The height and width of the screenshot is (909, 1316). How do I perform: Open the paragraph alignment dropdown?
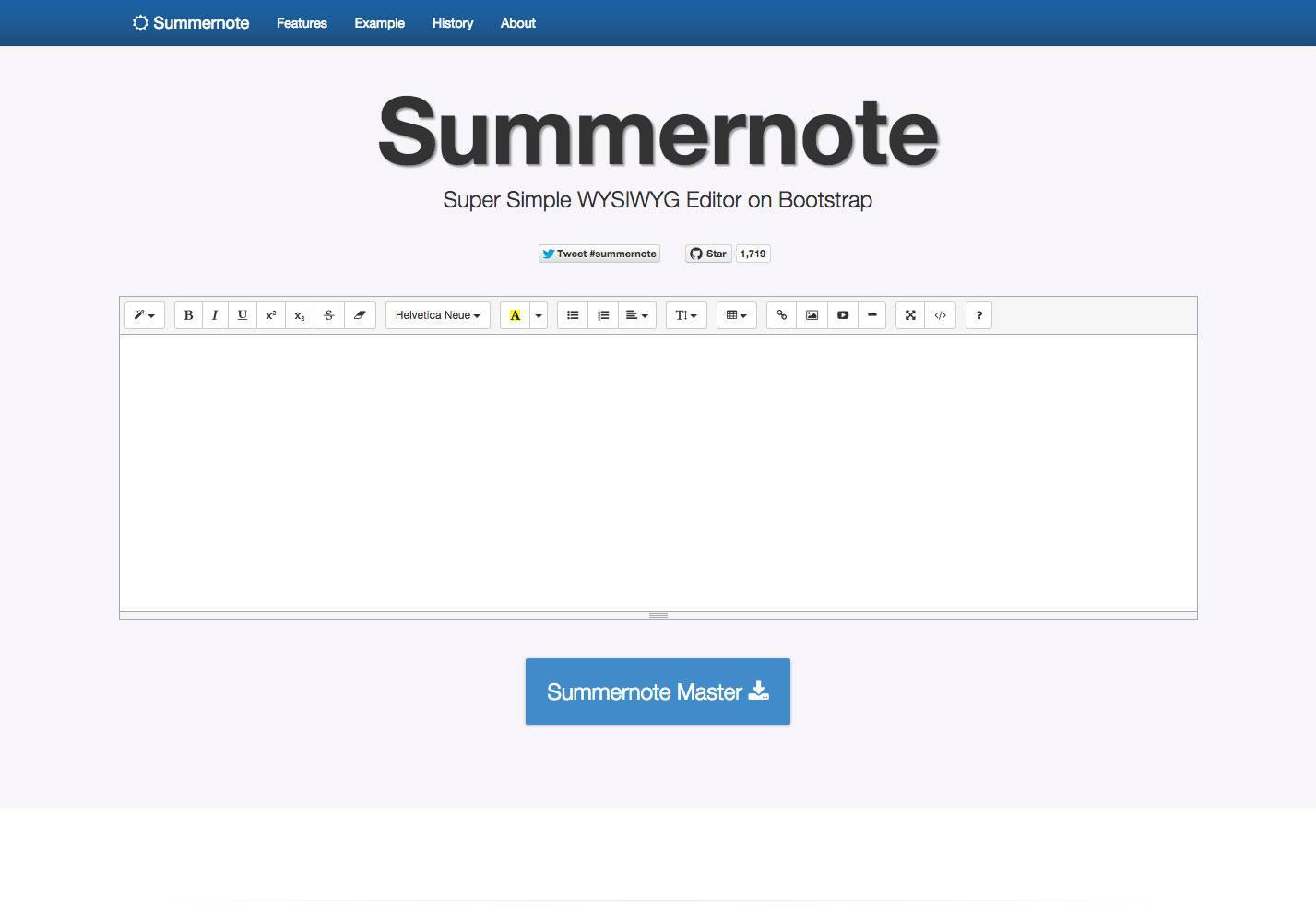(637, 315)
